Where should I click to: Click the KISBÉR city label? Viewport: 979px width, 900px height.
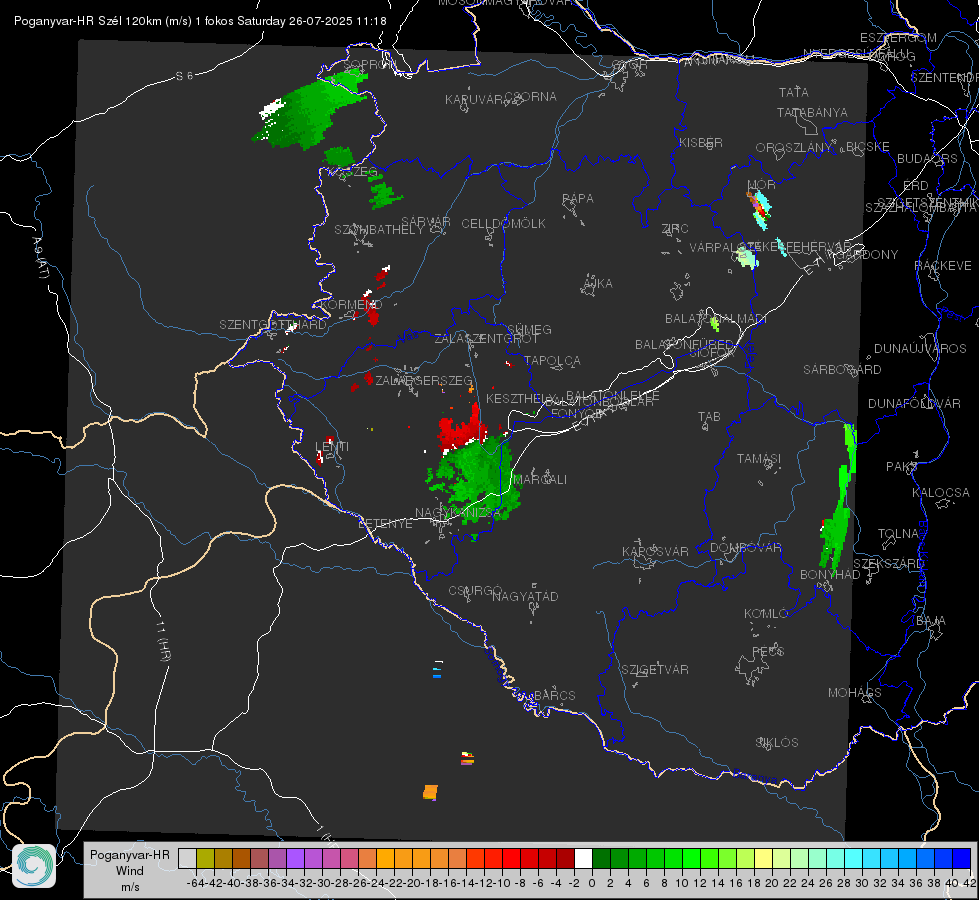701,143
